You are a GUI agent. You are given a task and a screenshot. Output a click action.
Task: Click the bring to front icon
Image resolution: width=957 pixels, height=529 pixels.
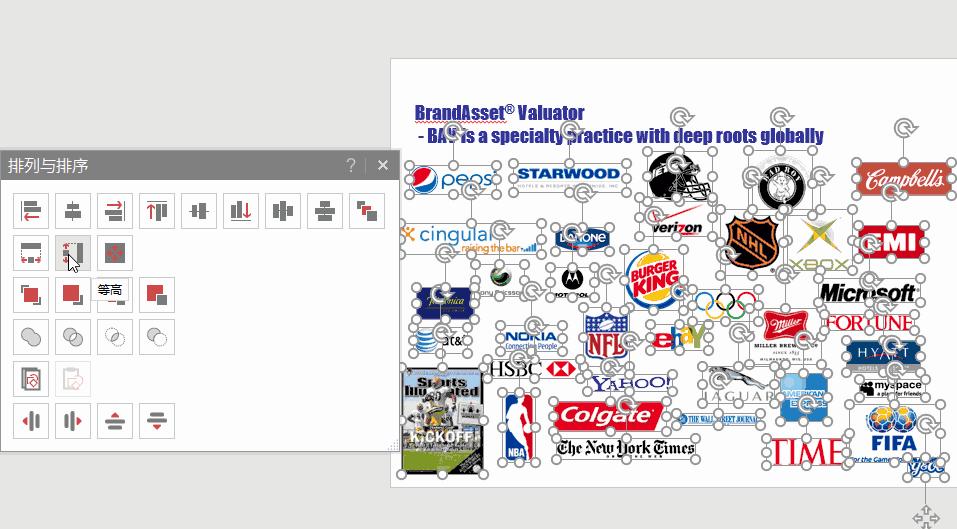pos(31,295)
